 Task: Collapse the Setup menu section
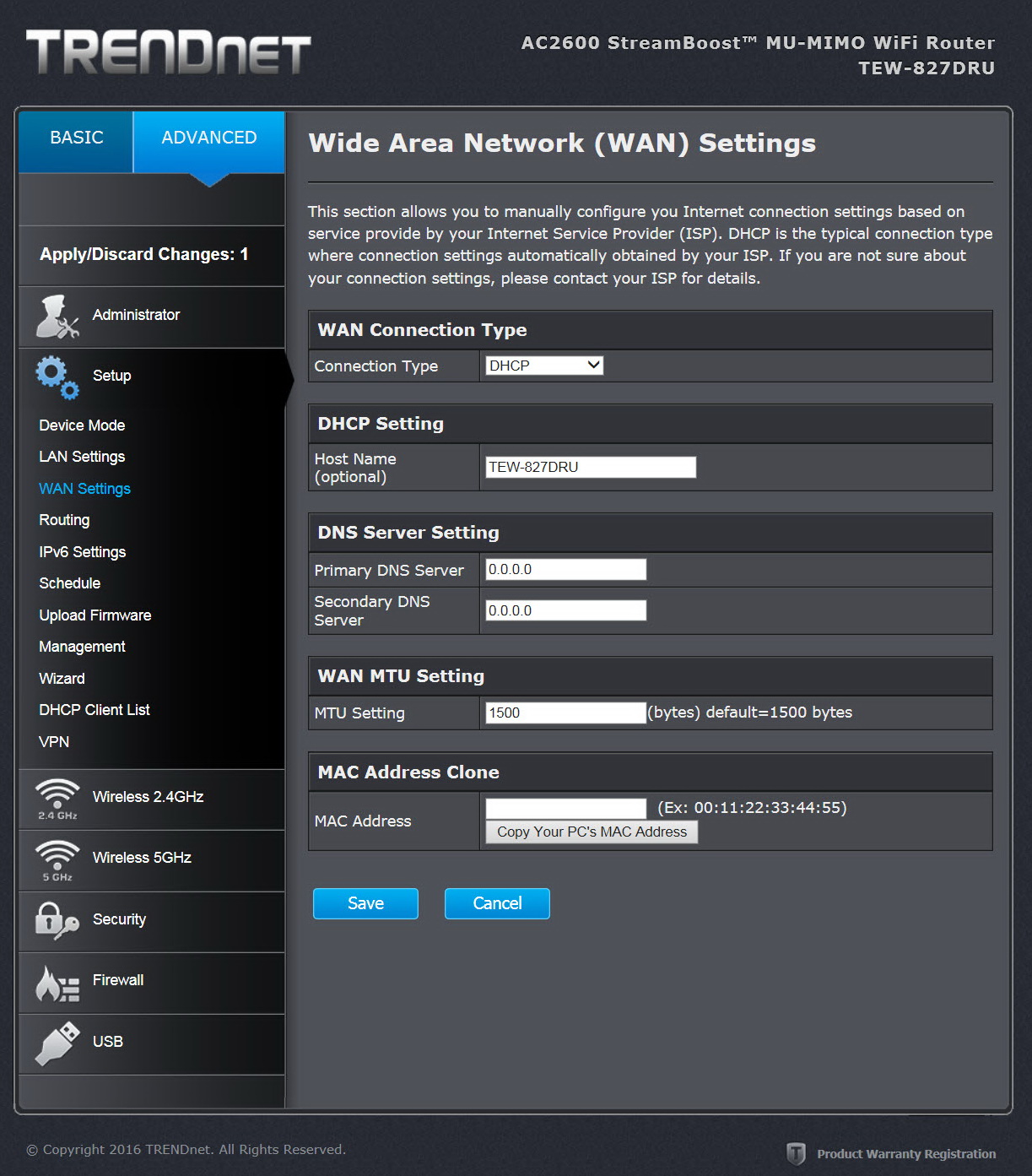click(x=152, y=377)
